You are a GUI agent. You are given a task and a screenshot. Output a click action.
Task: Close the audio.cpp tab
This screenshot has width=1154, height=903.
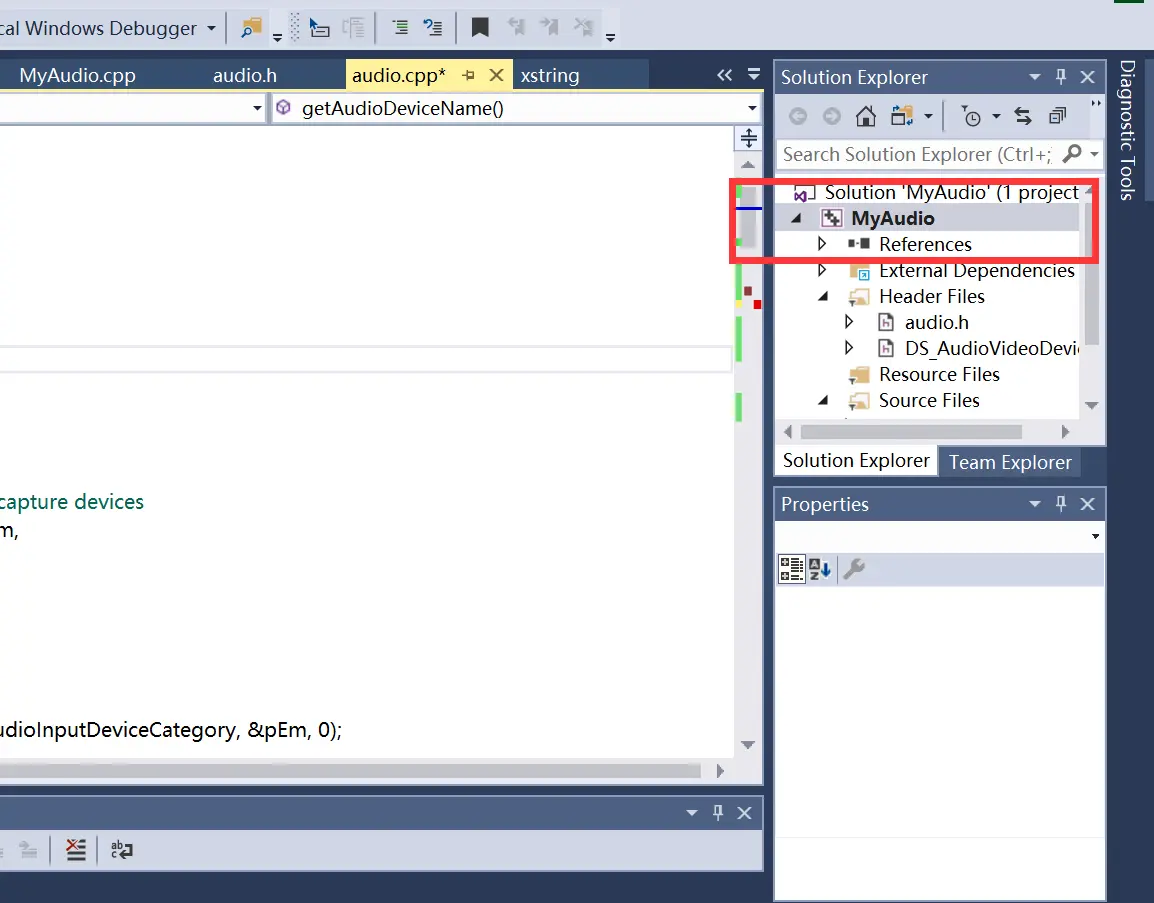coord(497,75)
